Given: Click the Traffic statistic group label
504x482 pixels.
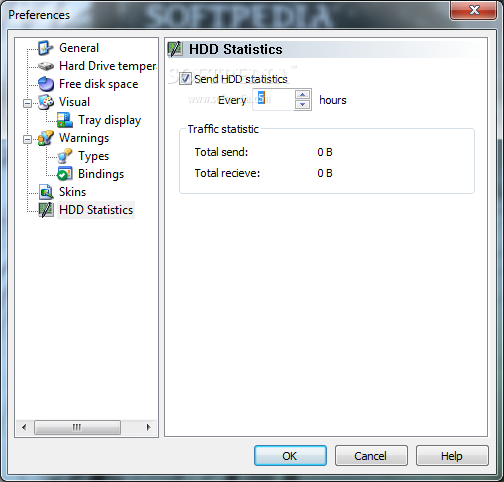Looking at the screenshot, I should (223, 129).
